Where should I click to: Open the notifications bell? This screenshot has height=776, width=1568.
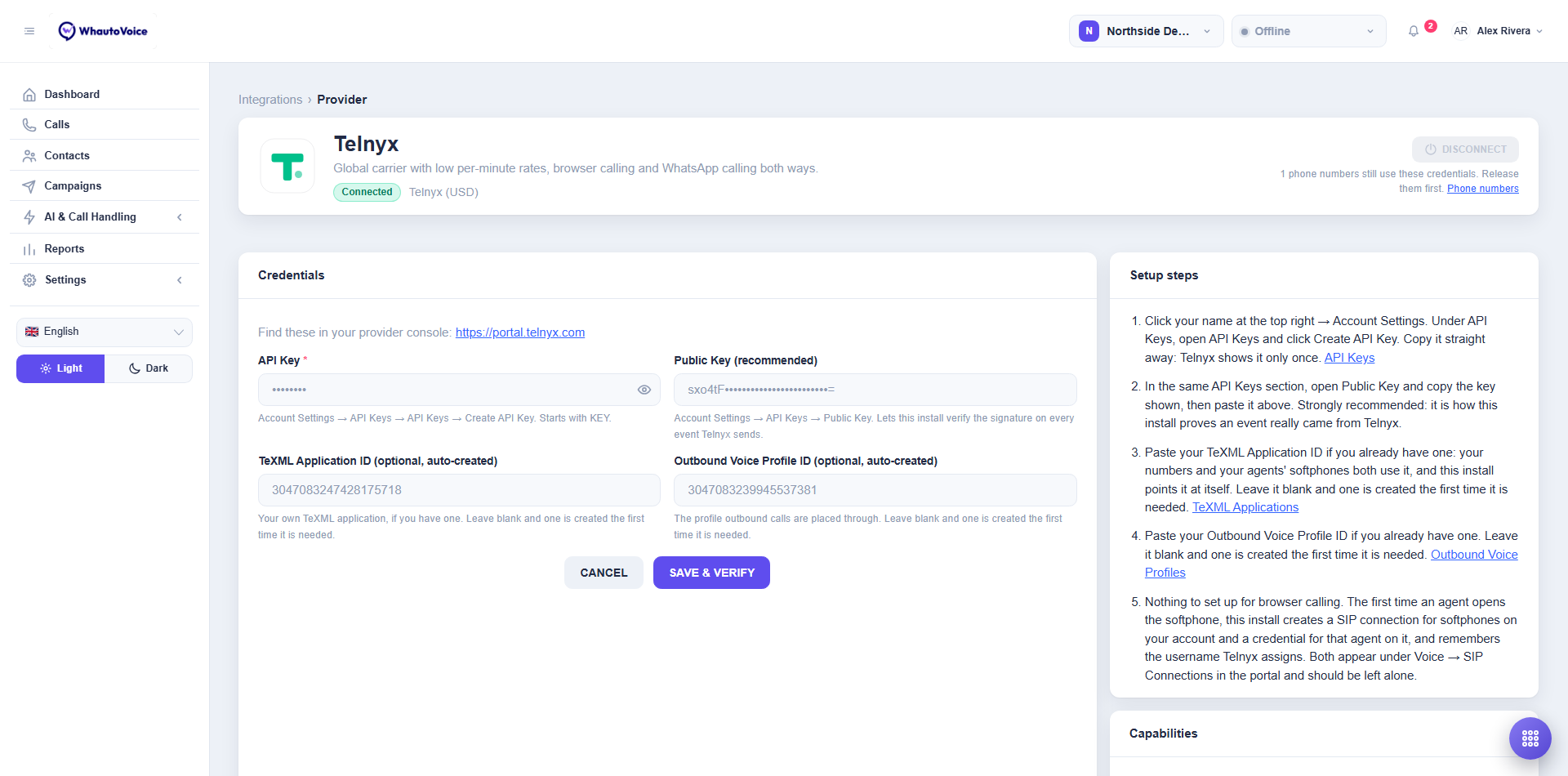pyautogui.click(x=1414, y=31)
